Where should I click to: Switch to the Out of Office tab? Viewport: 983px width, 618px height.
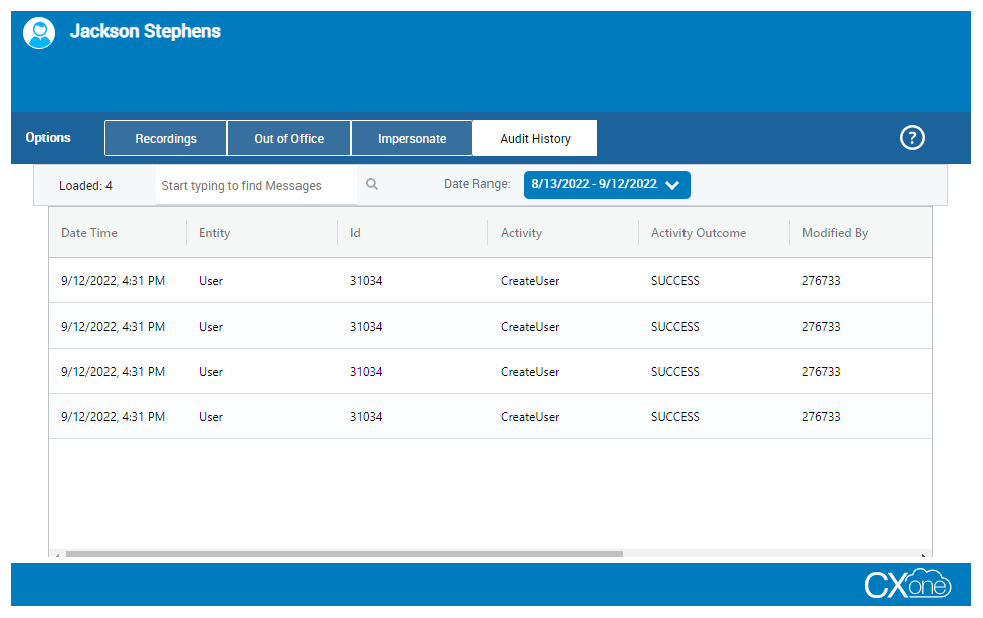coord(289,139)
